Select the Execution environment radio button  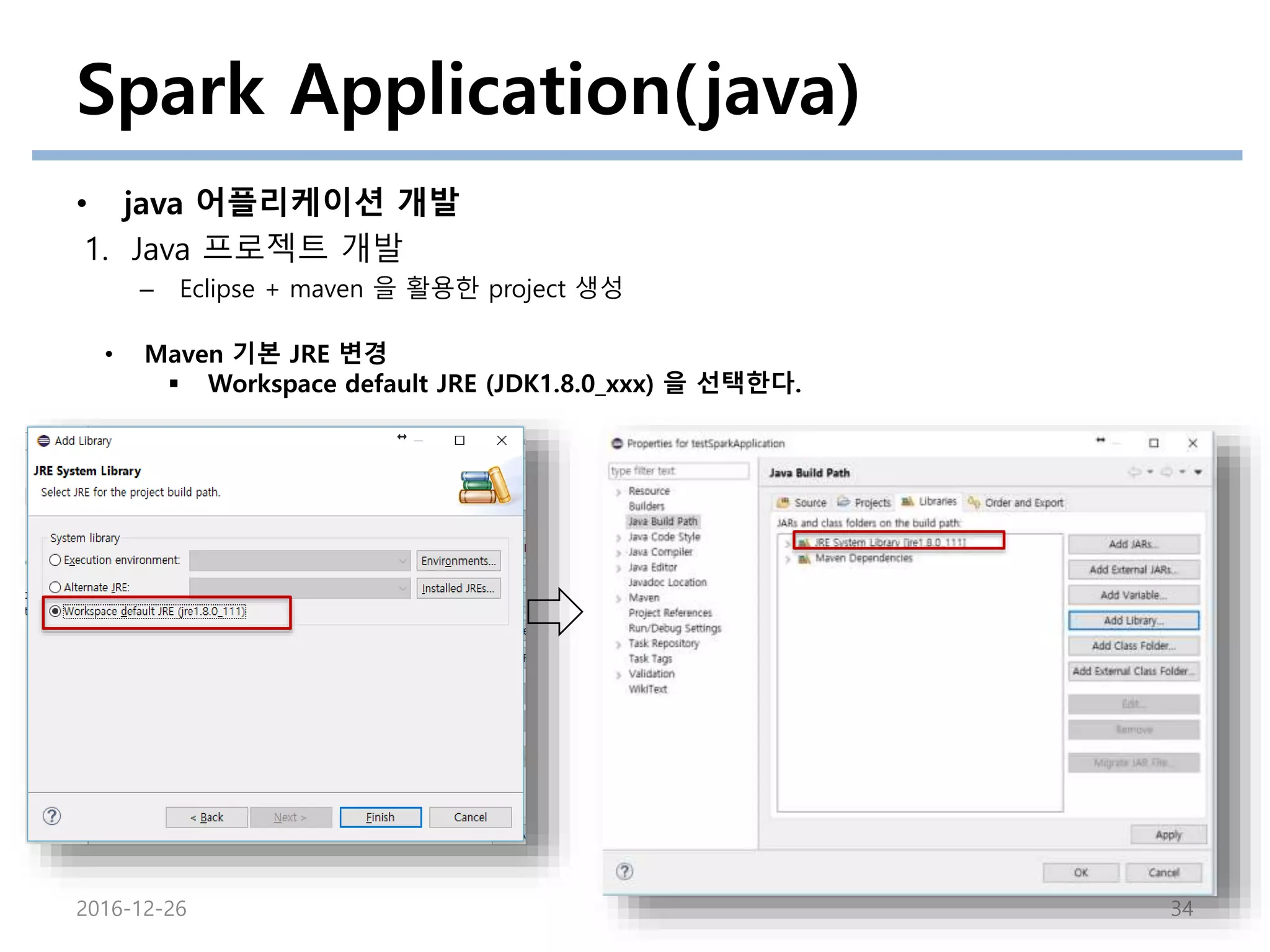tap(55, 560)
